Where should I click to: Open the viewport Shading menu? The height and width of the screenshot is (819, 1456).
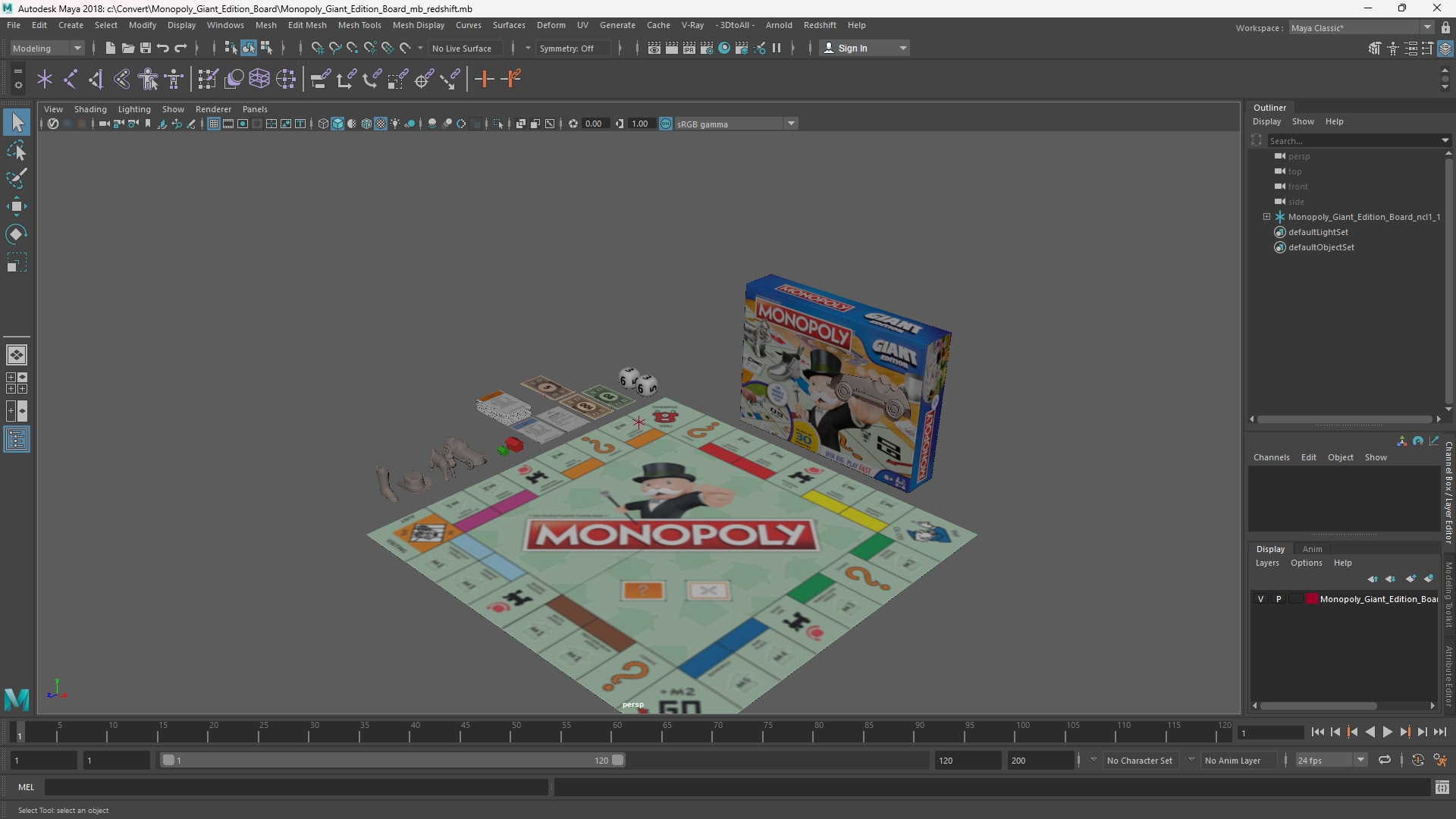coord(90,109)
